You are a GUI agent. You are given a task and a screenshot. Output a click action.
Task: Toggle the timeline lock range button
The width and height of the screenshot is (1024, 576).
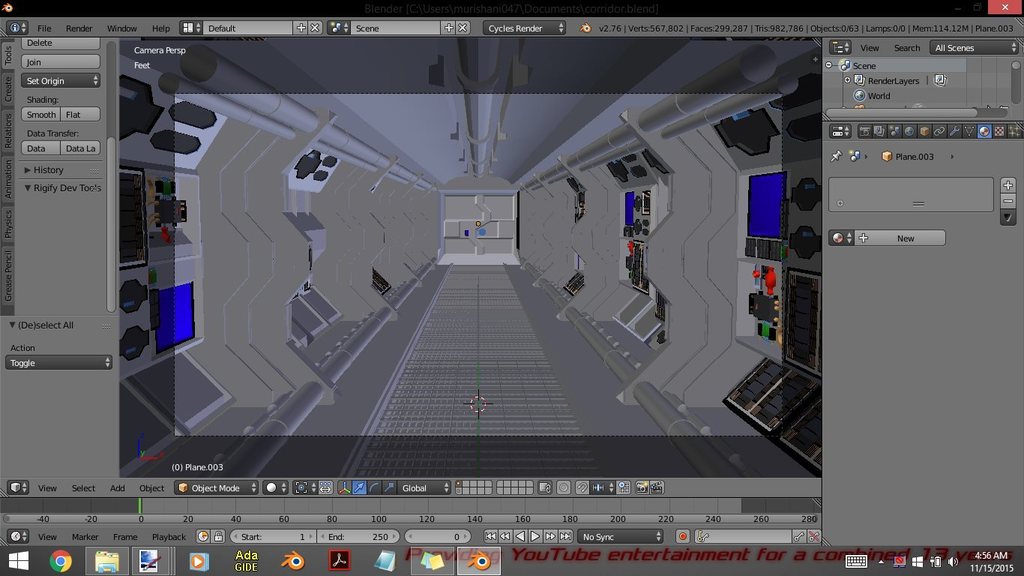pyautogui.click(x=218, y=536)
